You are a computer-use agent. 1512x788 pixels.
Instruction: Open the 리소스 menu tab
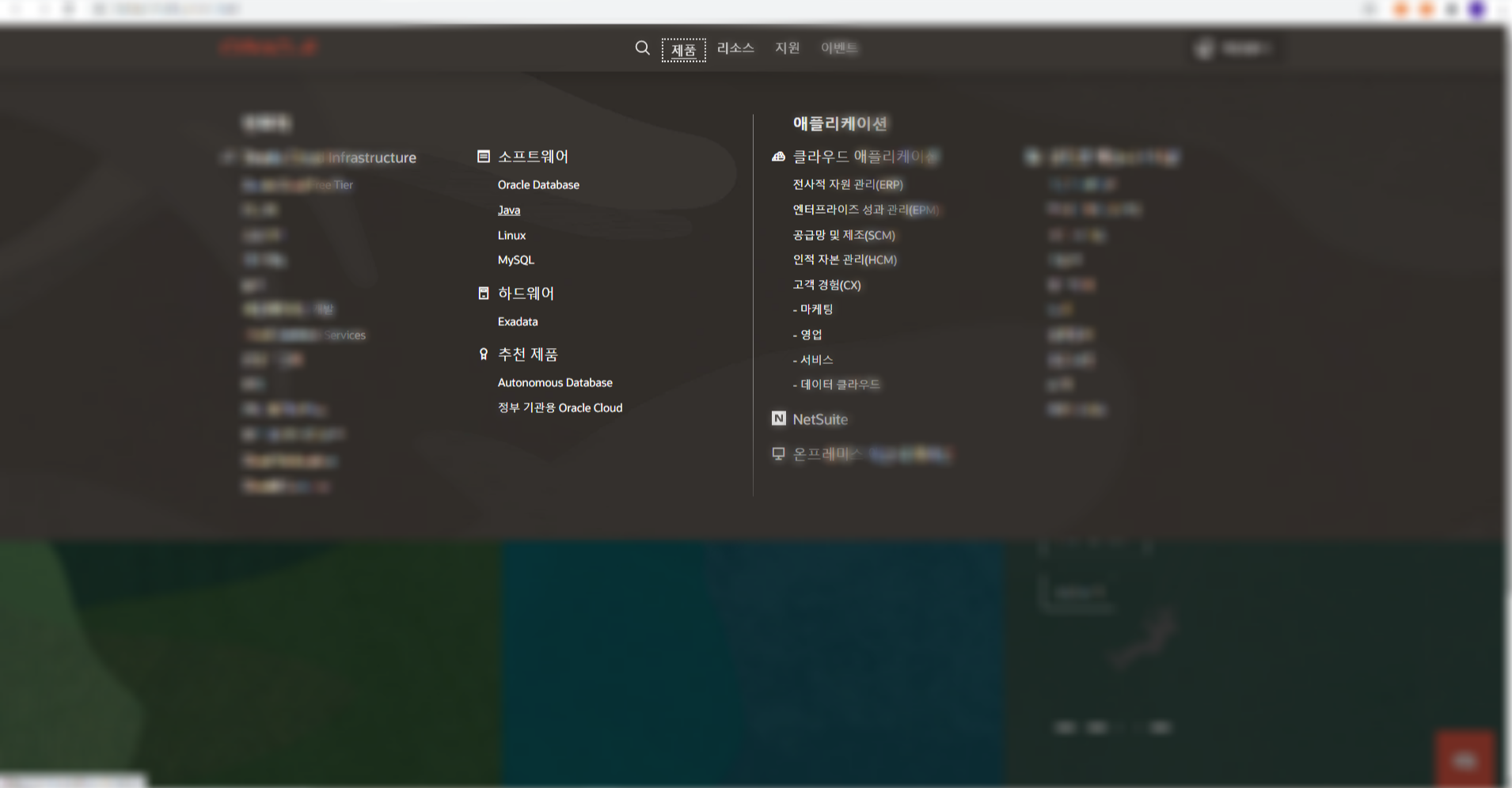click(x=735, y=48)
